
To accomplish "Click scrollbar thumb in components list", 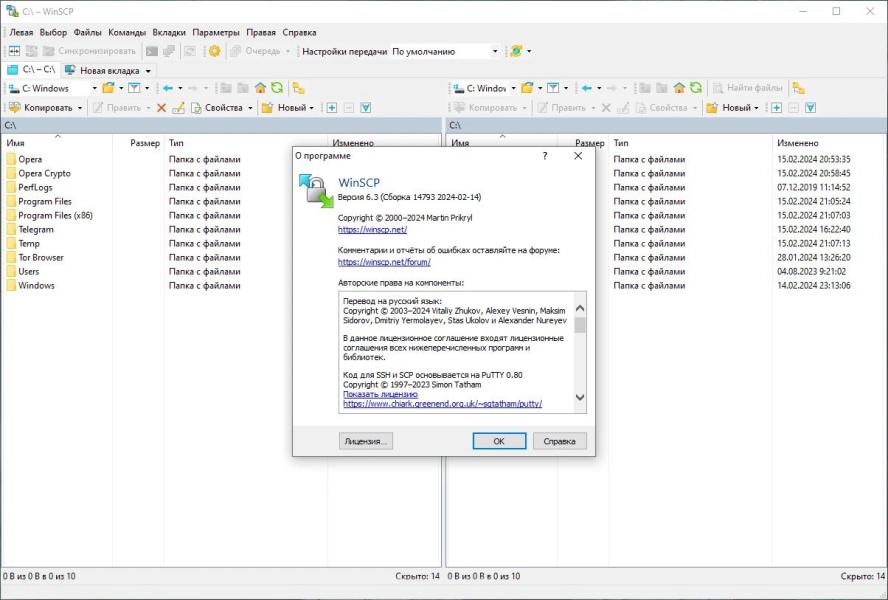I will click(x=580, y=325).
